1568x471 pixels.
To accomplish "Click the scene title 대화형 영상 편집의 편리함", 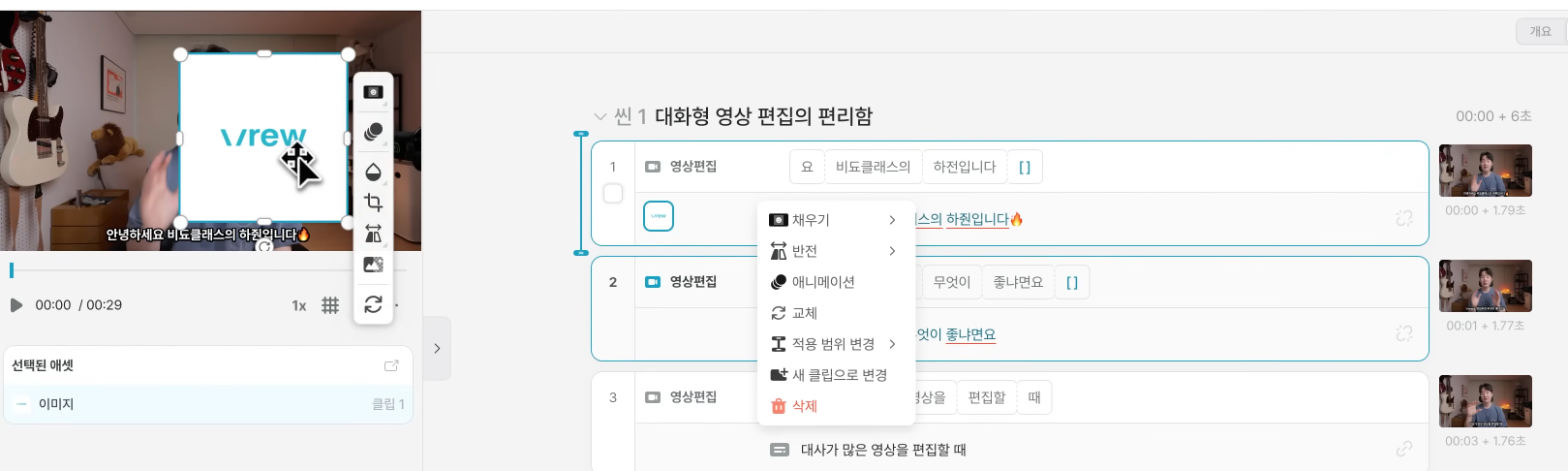I will [764, 116].
